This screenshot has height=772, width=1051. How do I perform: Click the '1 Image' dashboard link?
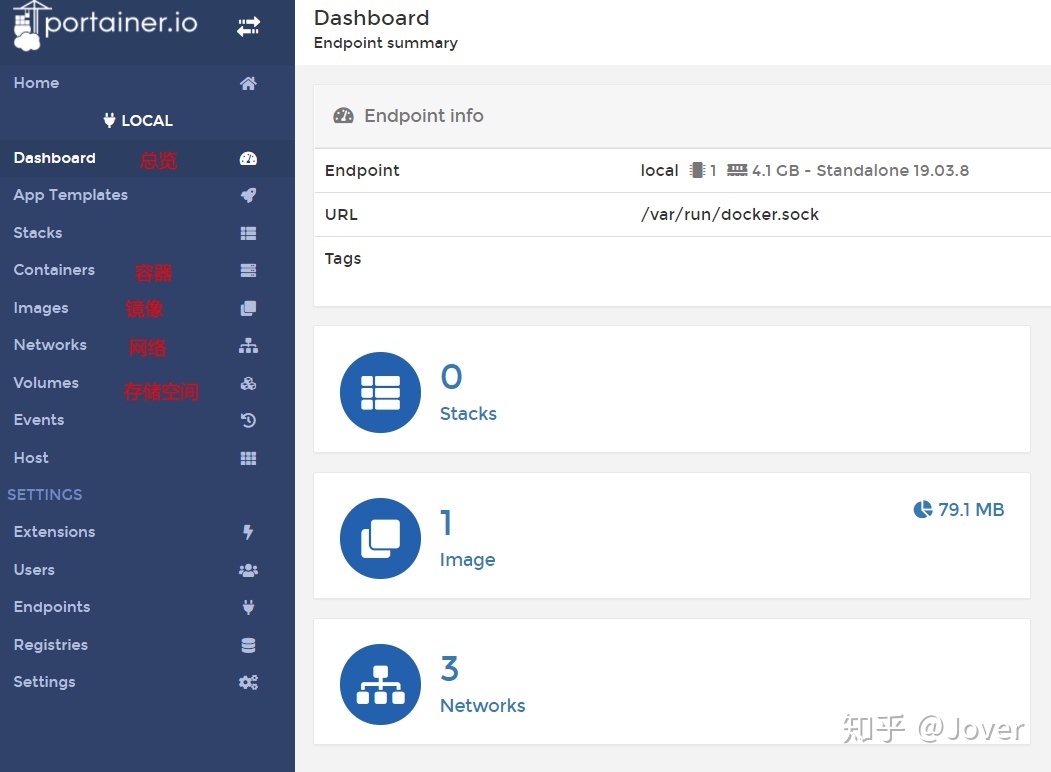point(672,535)
